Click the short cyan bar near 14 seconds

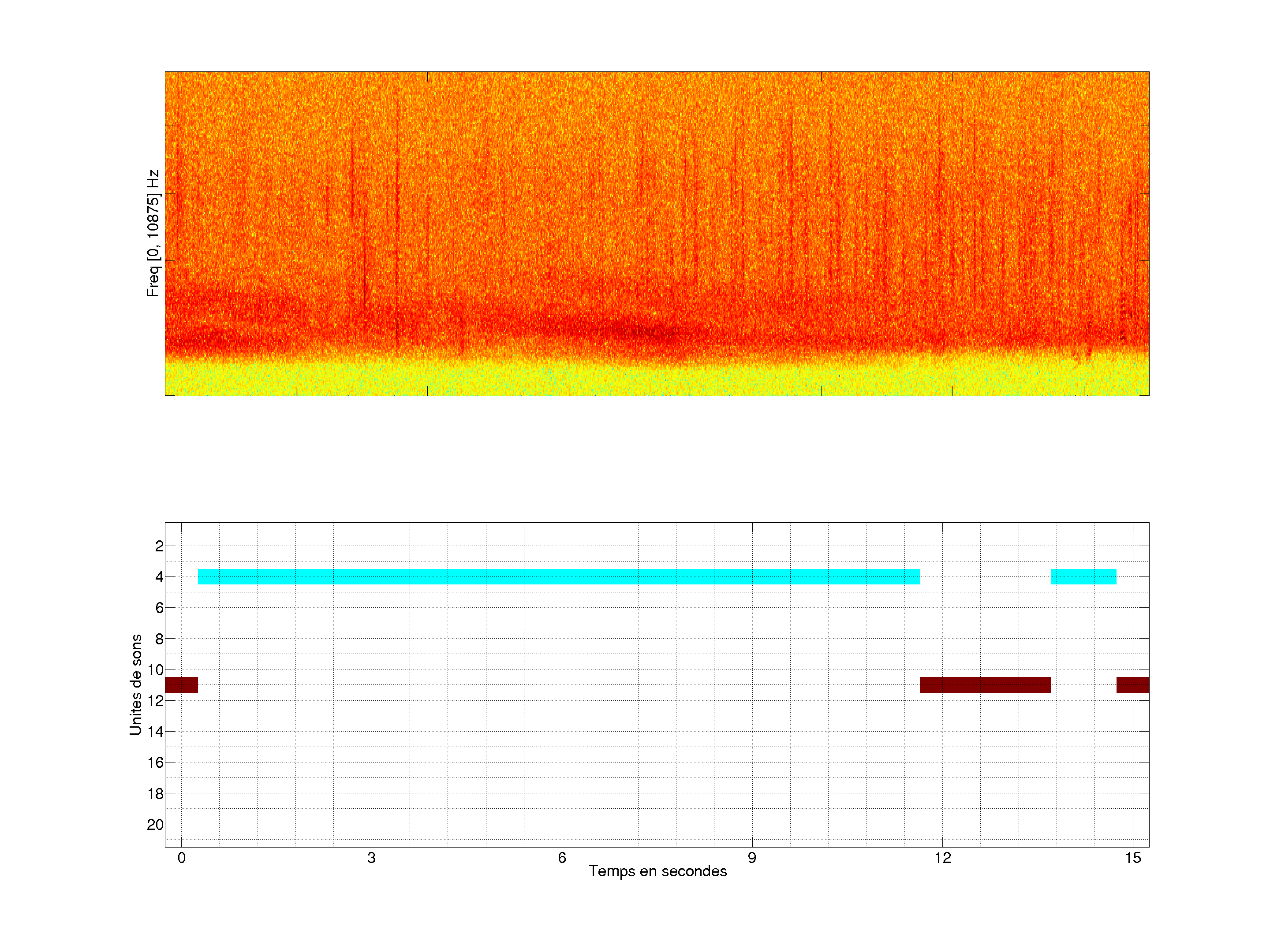[1083, 576]
